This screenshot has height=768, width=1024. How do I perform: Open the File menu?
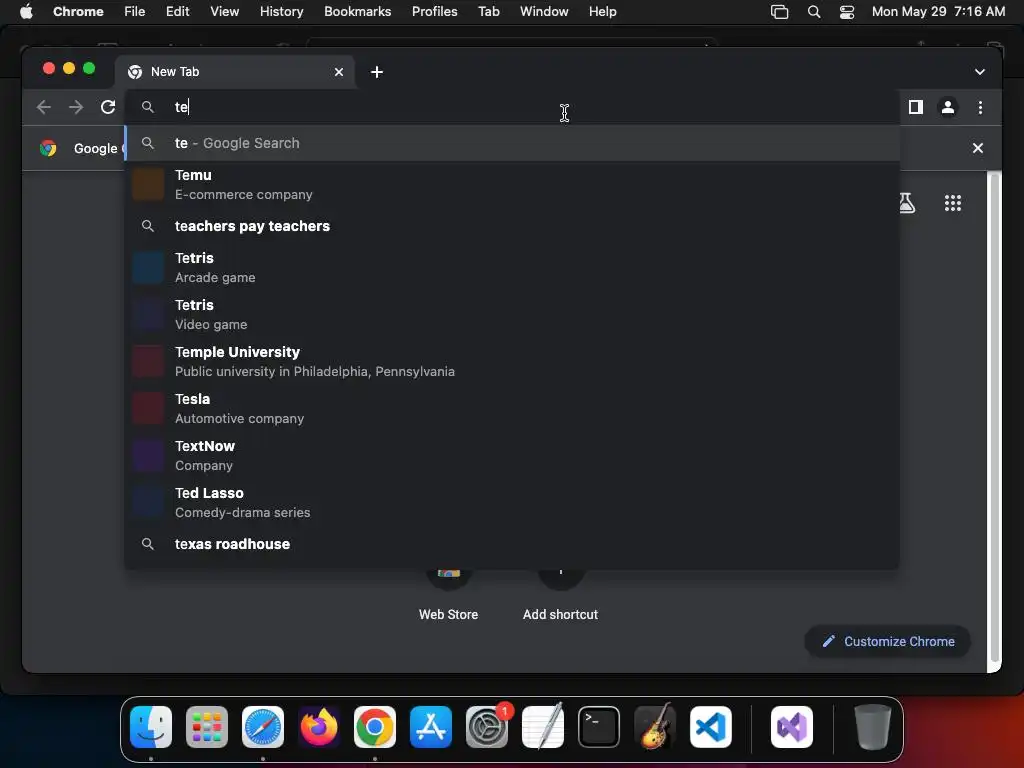pos(135,11)
